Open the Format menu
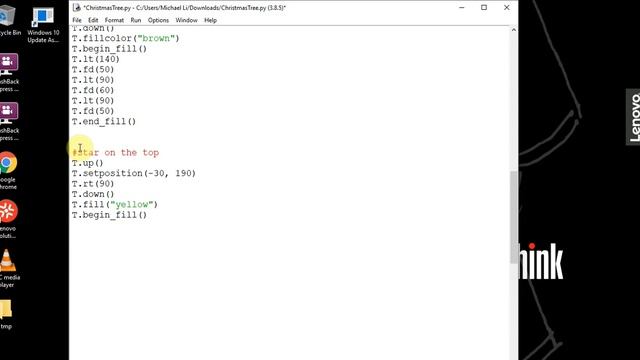Image resolution: width=640 pixels, height=360 pixels. (114, 20)
